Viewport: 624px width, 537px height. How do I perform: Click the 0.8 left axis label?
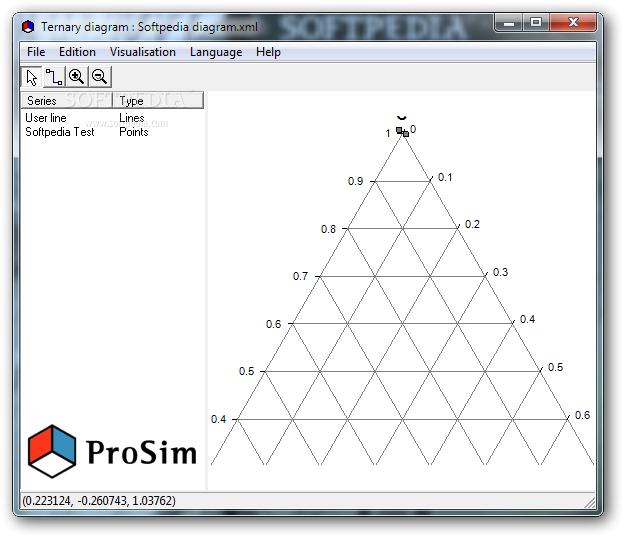coord(328,229)
